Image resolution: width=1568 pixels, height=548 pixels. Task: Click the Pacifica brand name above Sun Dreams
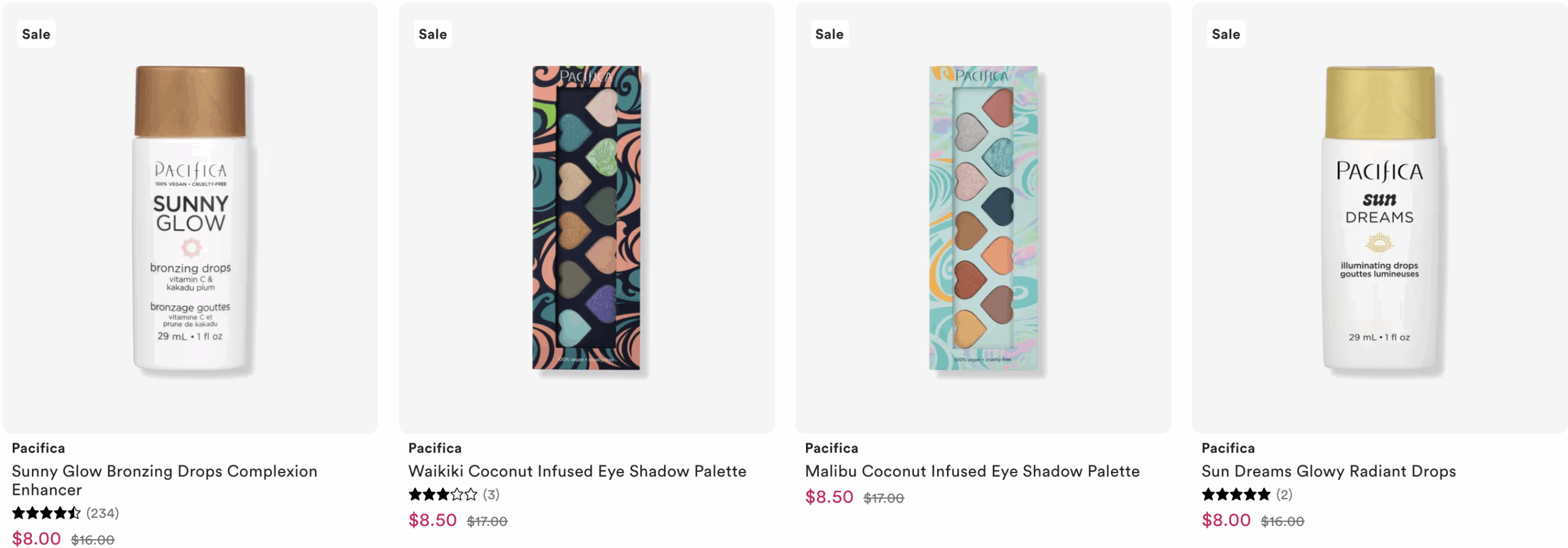coord(1228,448)
